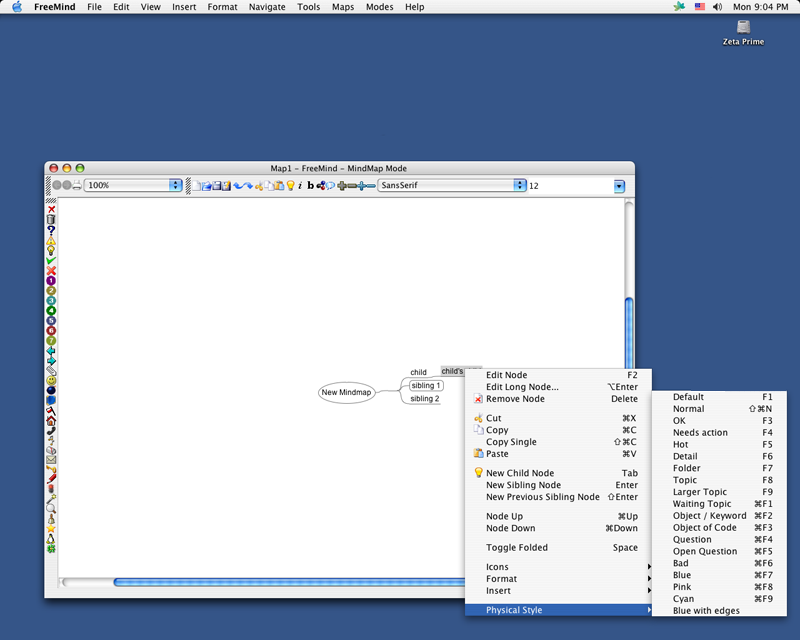Select Edit Long Node from the context menu
This screenshot has height=640, width=800.
(522, 387)
